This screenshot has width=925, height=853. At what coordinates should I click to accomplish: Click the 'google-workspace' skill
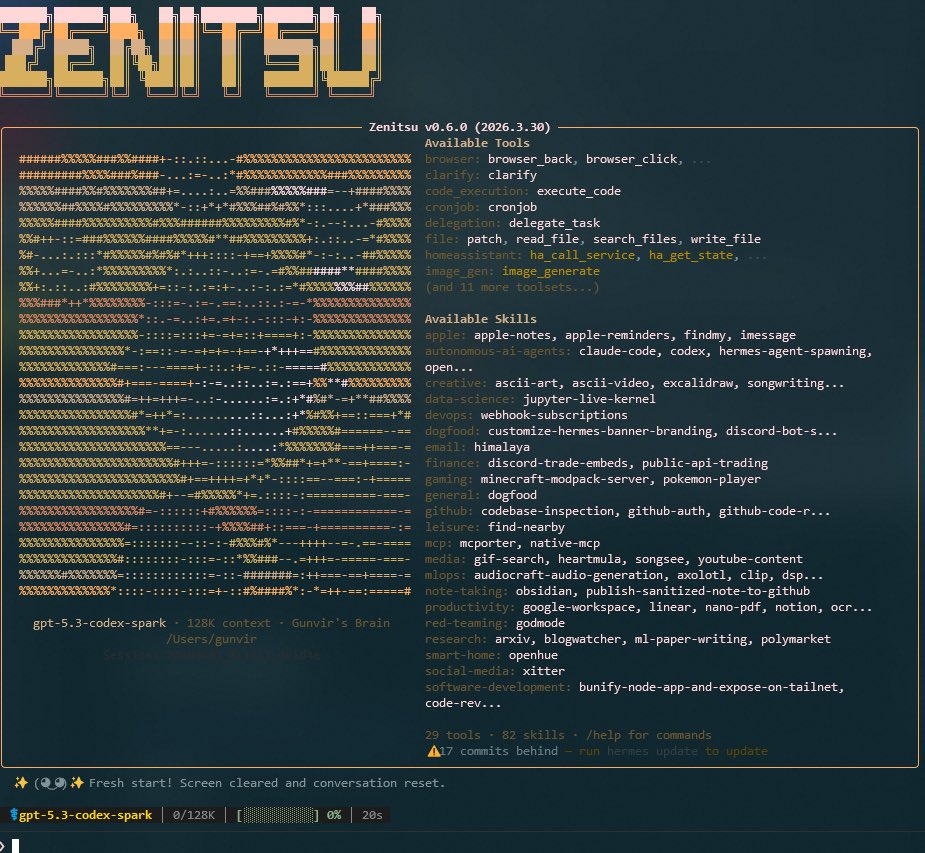pos(578,607)
